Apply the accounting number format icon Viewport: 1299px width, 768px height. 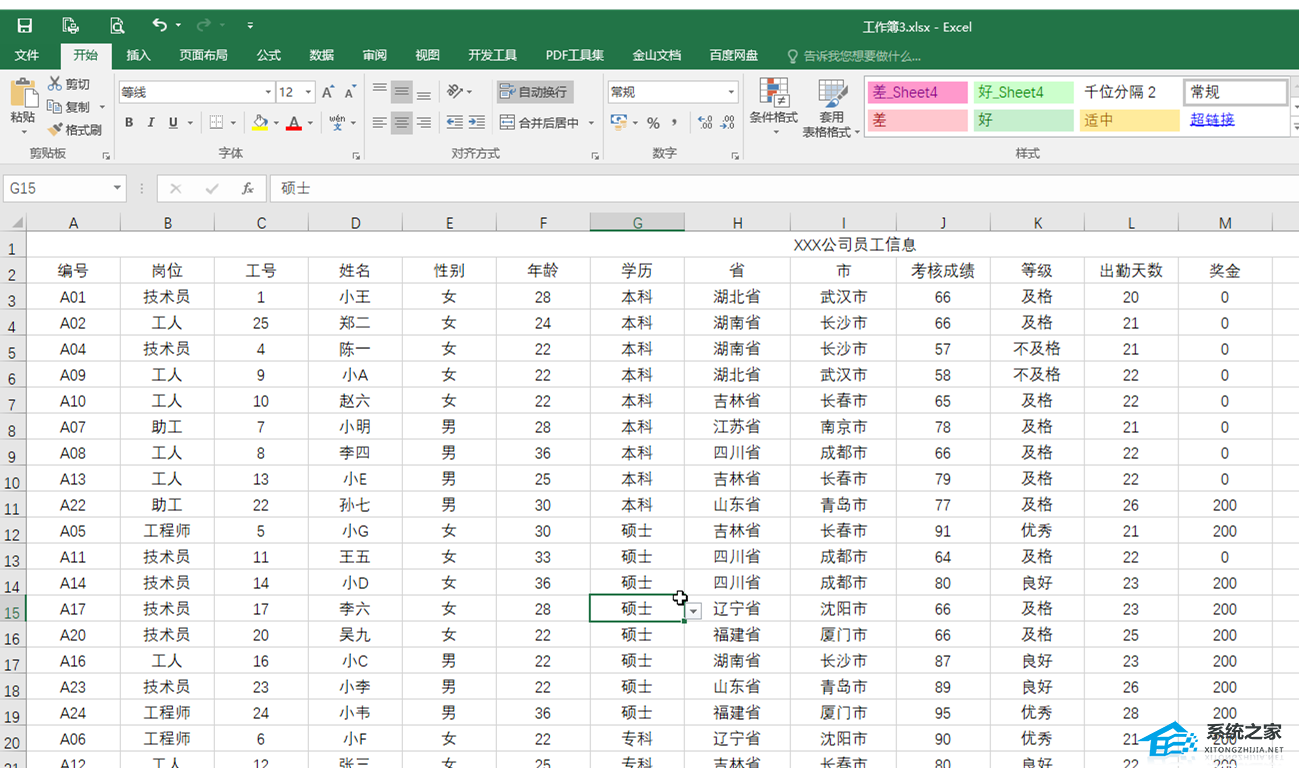[618, 123]
